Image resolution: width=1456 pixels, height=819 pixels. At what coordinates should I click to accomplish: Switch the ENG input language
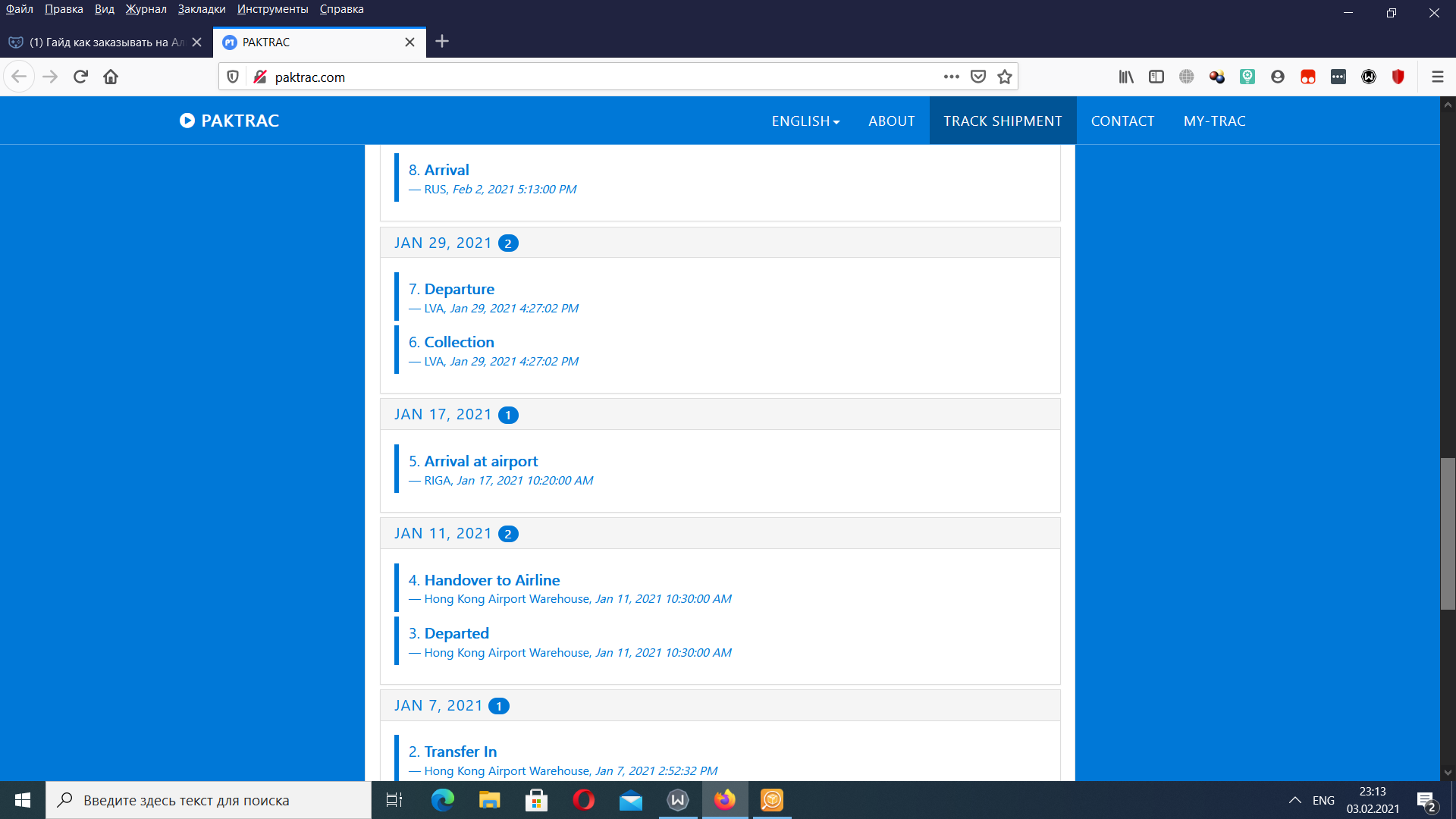[1323, 800]
